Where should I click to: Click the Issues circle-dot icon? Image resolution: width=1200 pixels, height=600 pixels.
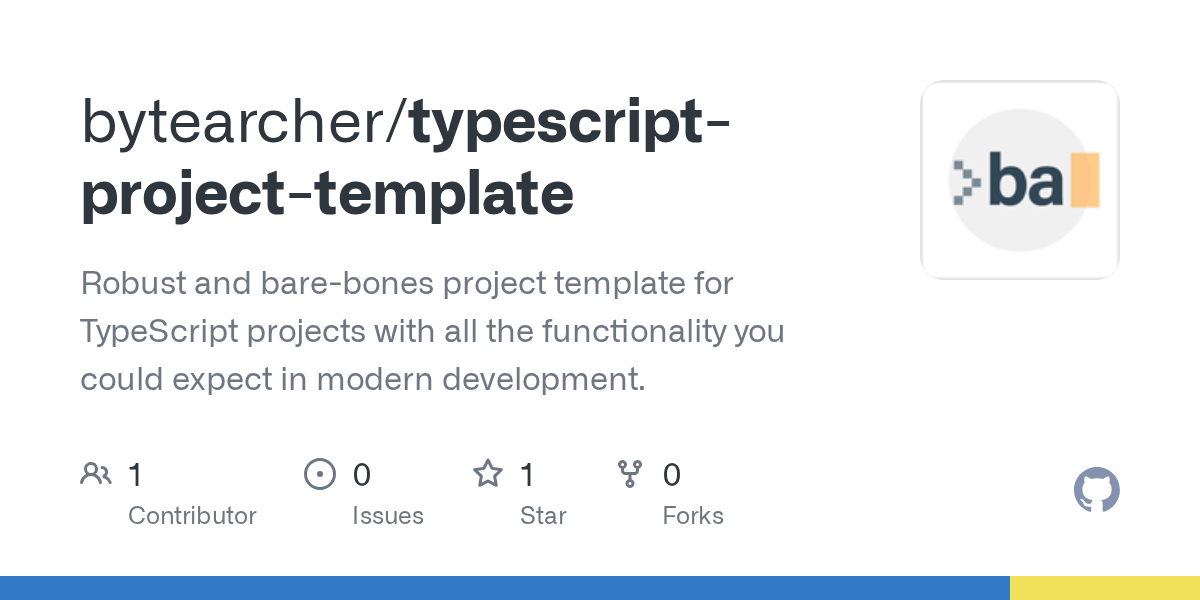pos(320,474)
